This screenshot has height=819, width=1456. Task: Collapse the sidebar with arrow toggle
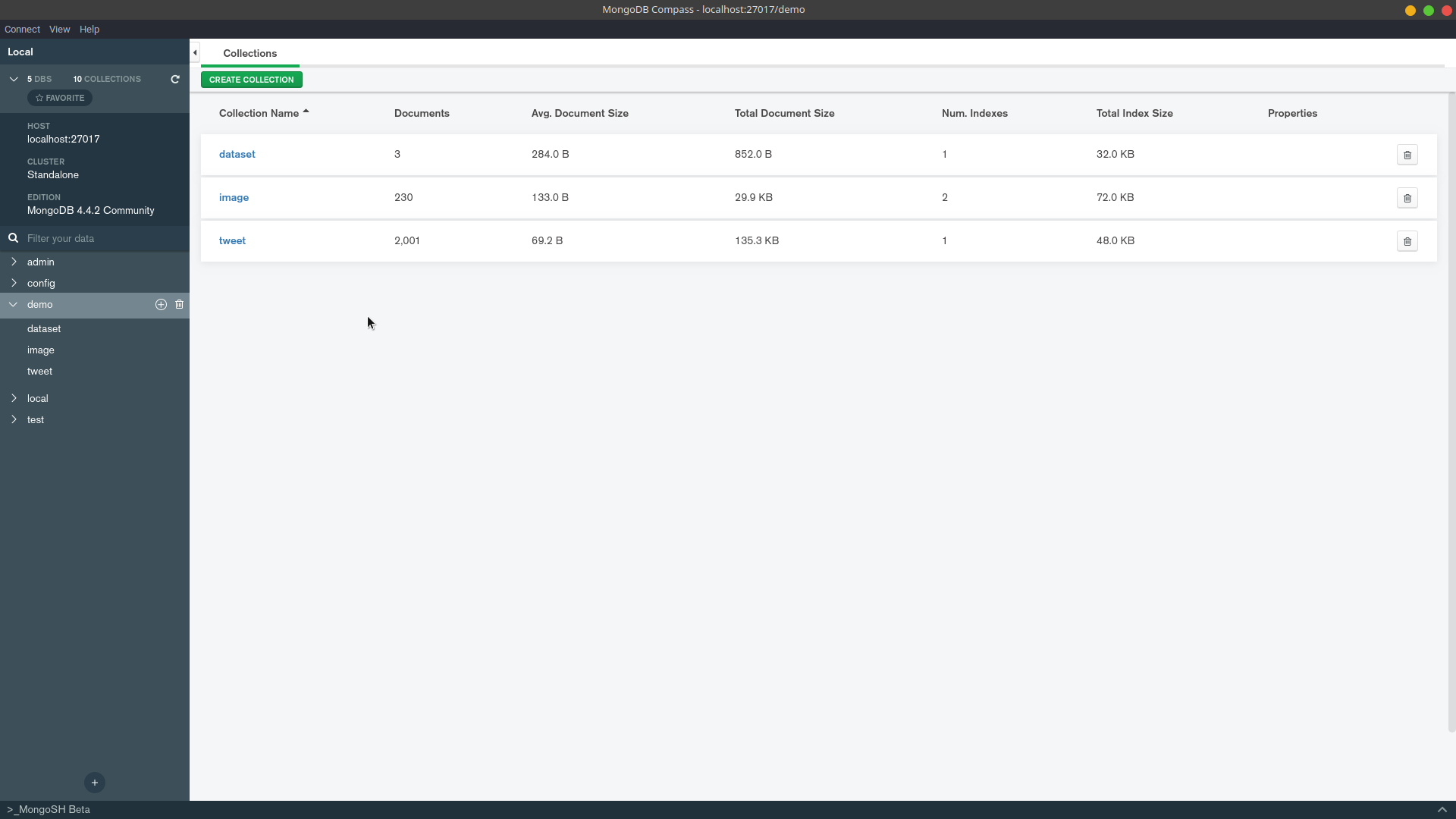pos(195,52)
